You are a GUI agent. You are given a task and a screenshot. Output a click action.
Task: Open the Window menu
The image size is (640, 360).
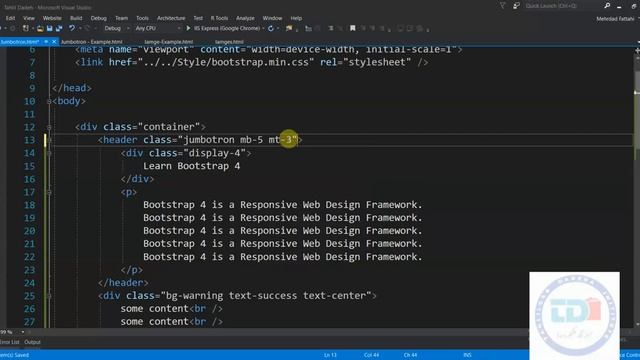click(272, 18)
